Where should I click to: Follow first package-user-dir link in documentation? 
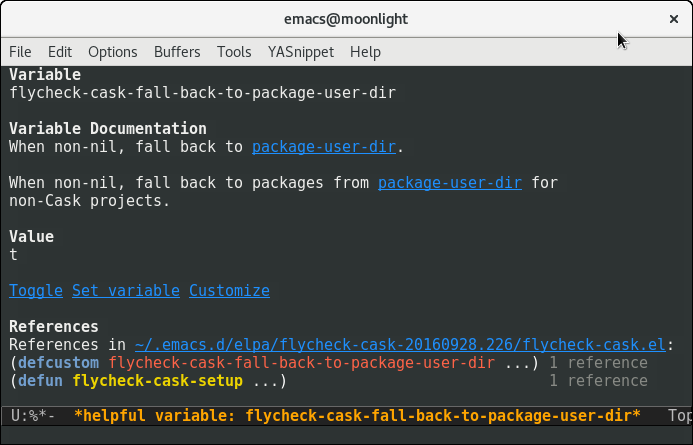pyautogui.click(x=324, y=147)
